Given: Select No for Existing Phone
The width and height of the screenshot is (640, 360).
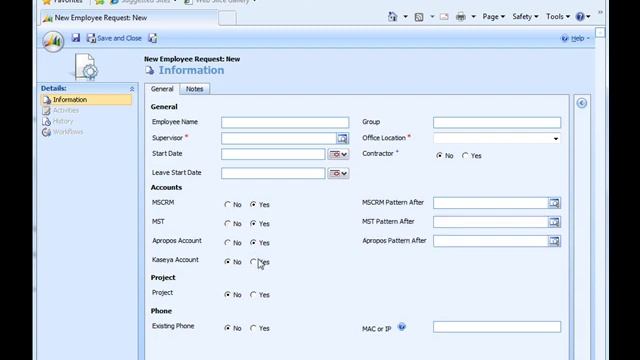Looking at the screenshot, I should click(228, 328).
